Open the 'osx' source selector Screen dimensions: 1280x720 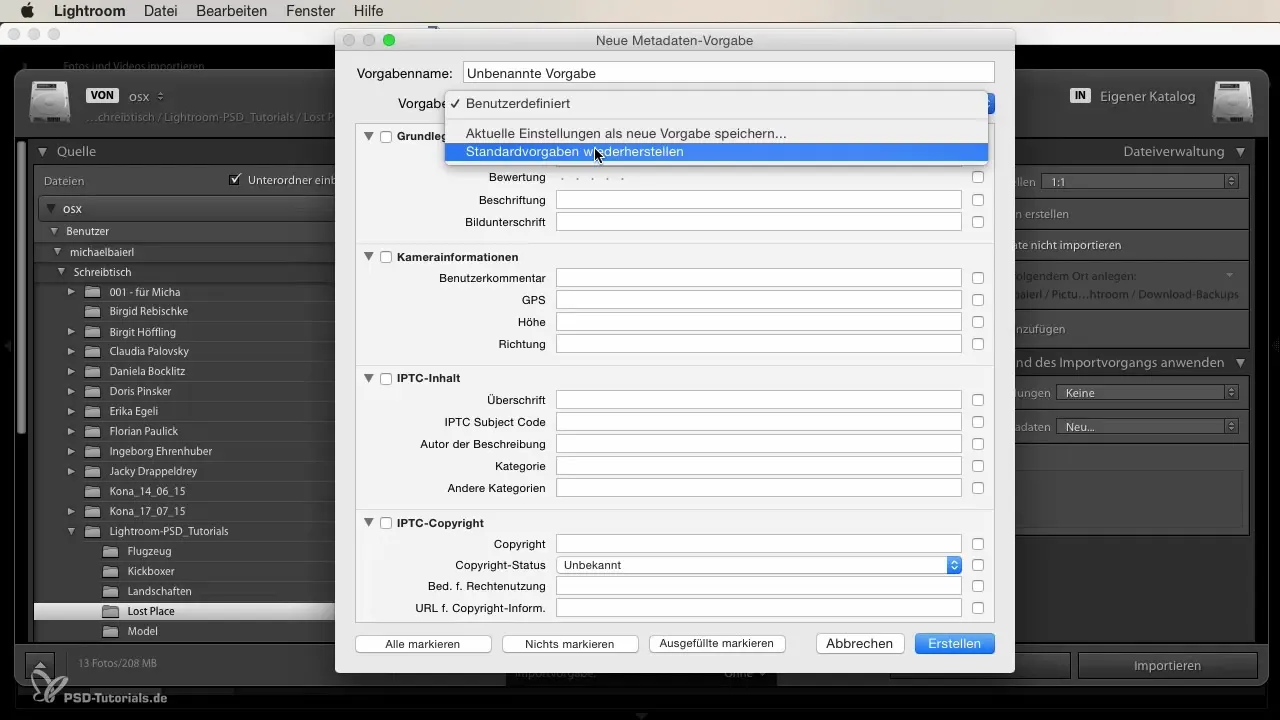point(147,96)
